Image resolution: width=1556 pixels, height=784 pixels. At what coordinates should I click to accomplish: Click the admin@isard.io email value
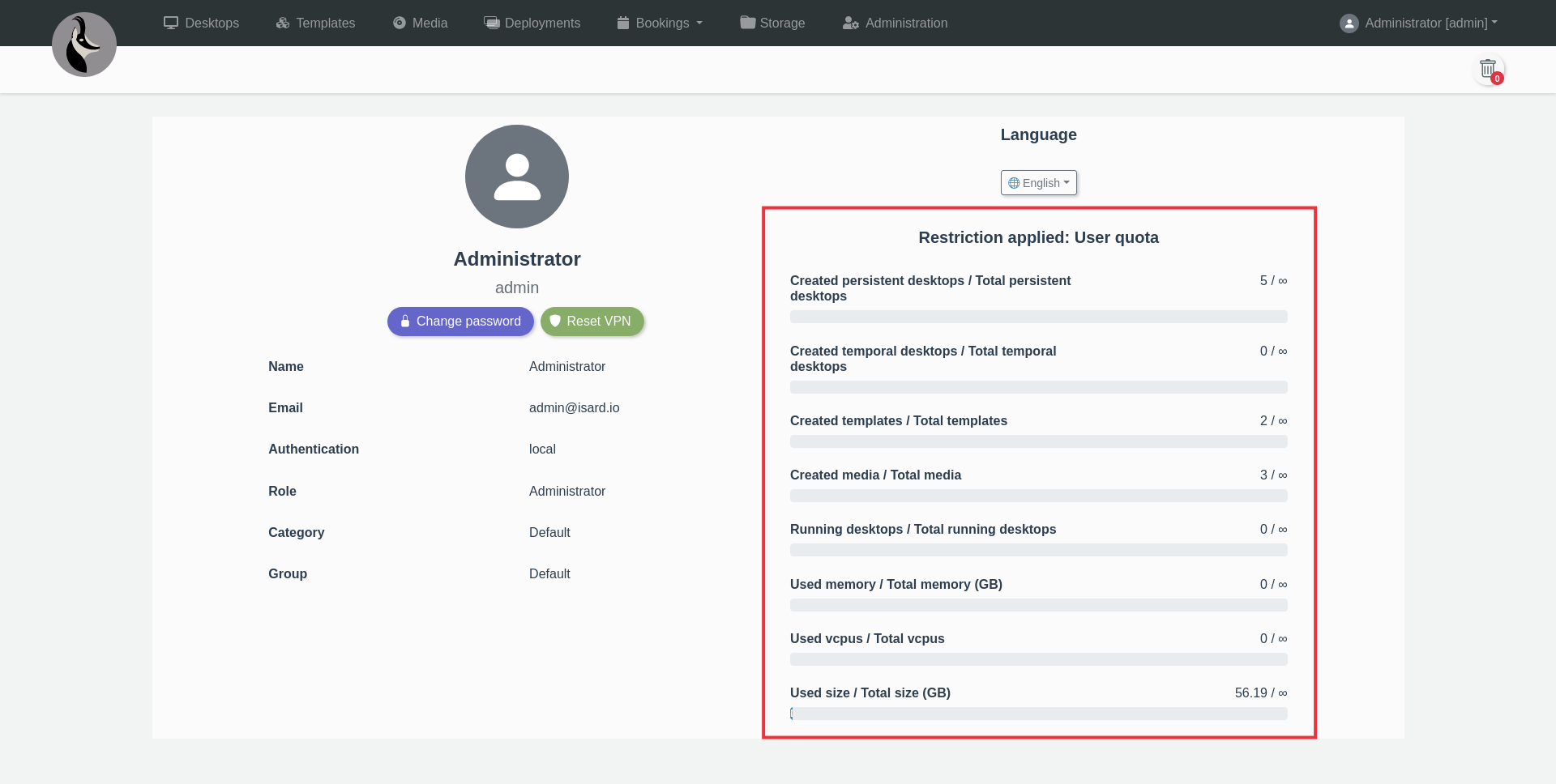[x=574, y=407]
